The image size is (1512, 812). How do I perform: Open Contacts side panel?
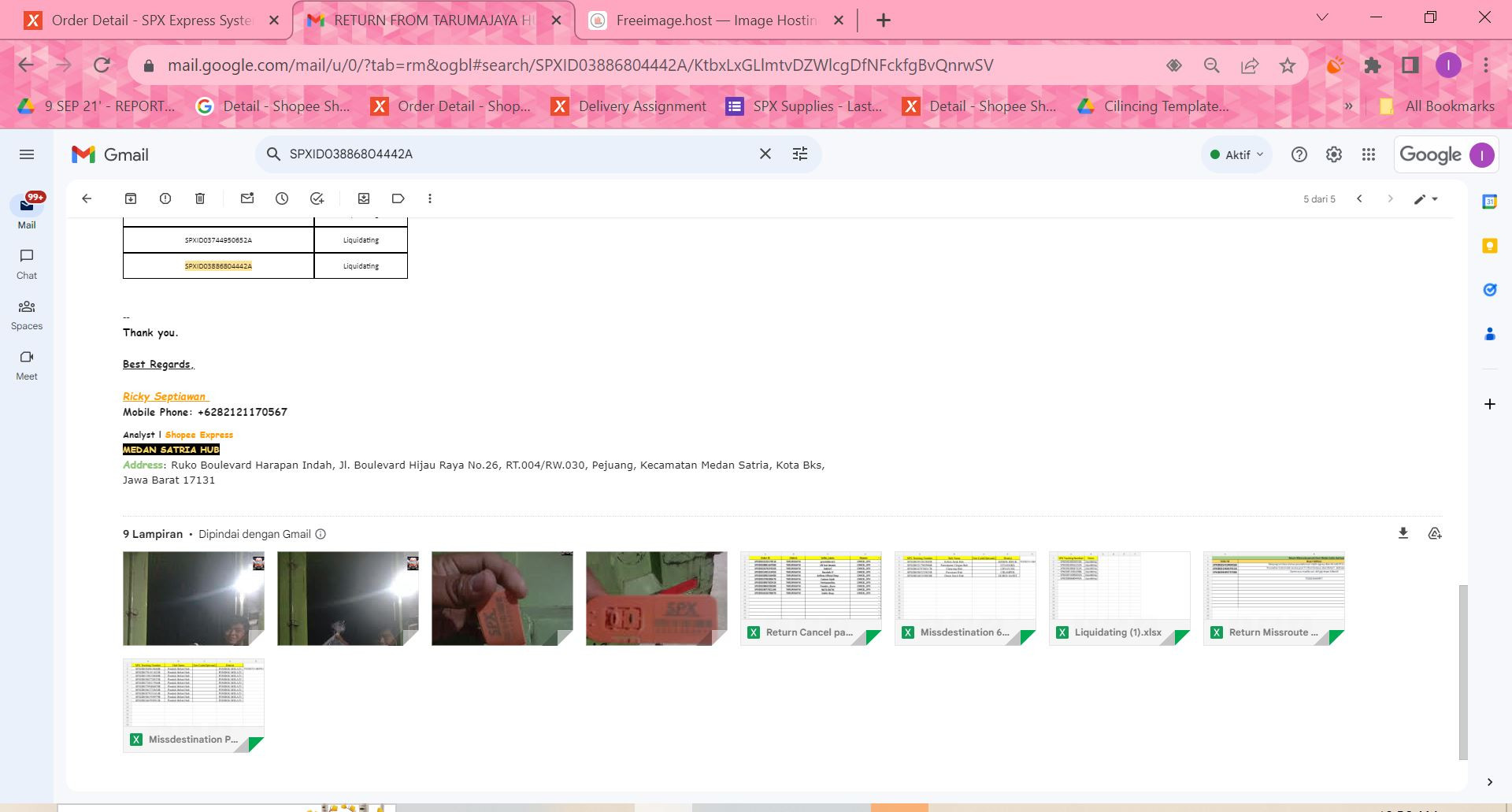click(1490, 334)
